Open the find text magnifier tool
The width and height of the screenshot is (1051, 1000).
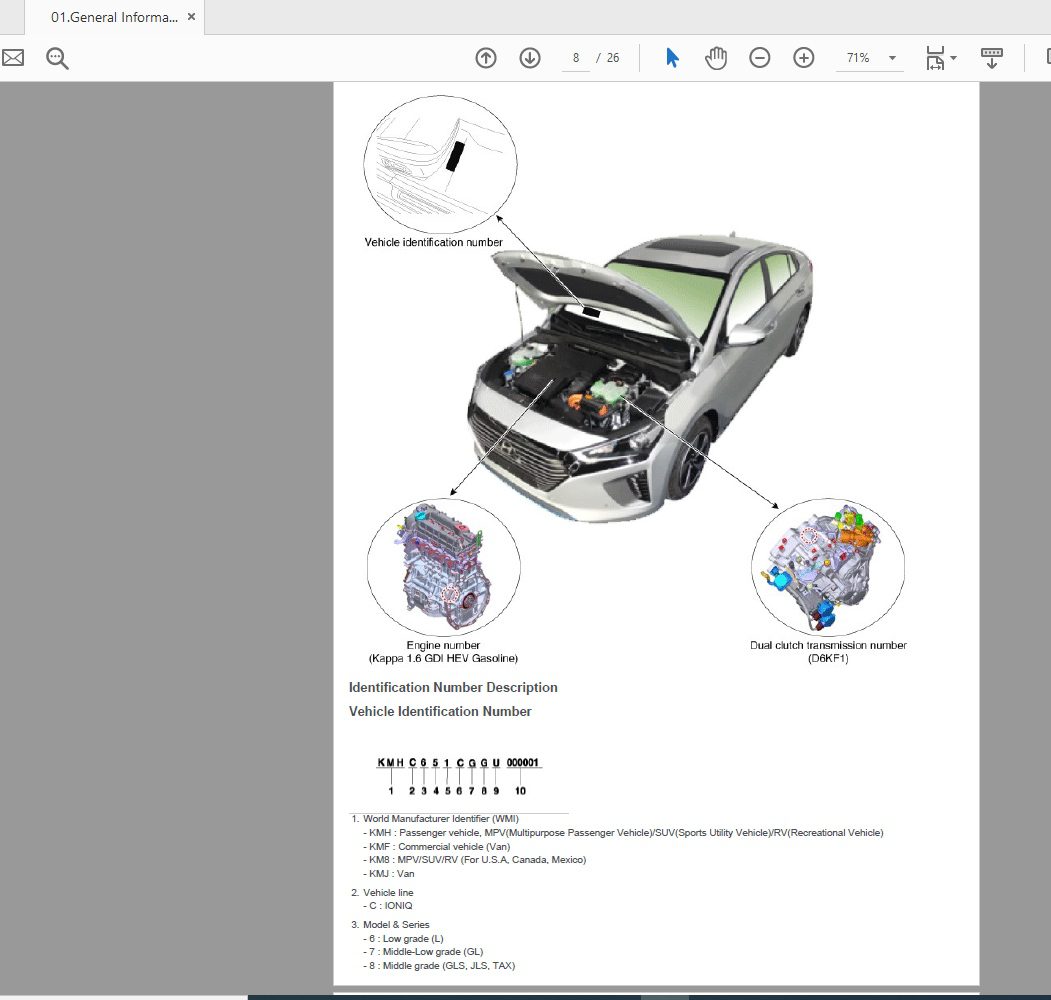click(57, 58)
